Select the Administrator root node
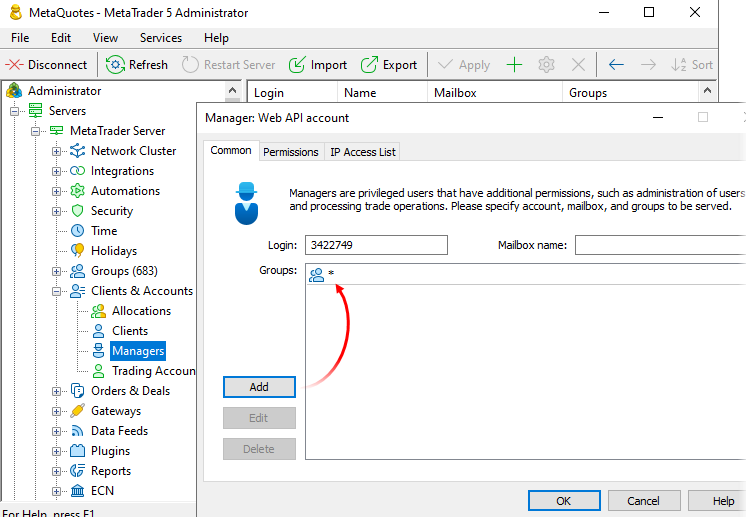This screenshot has width=746, height=517. [x=64, y=91]
